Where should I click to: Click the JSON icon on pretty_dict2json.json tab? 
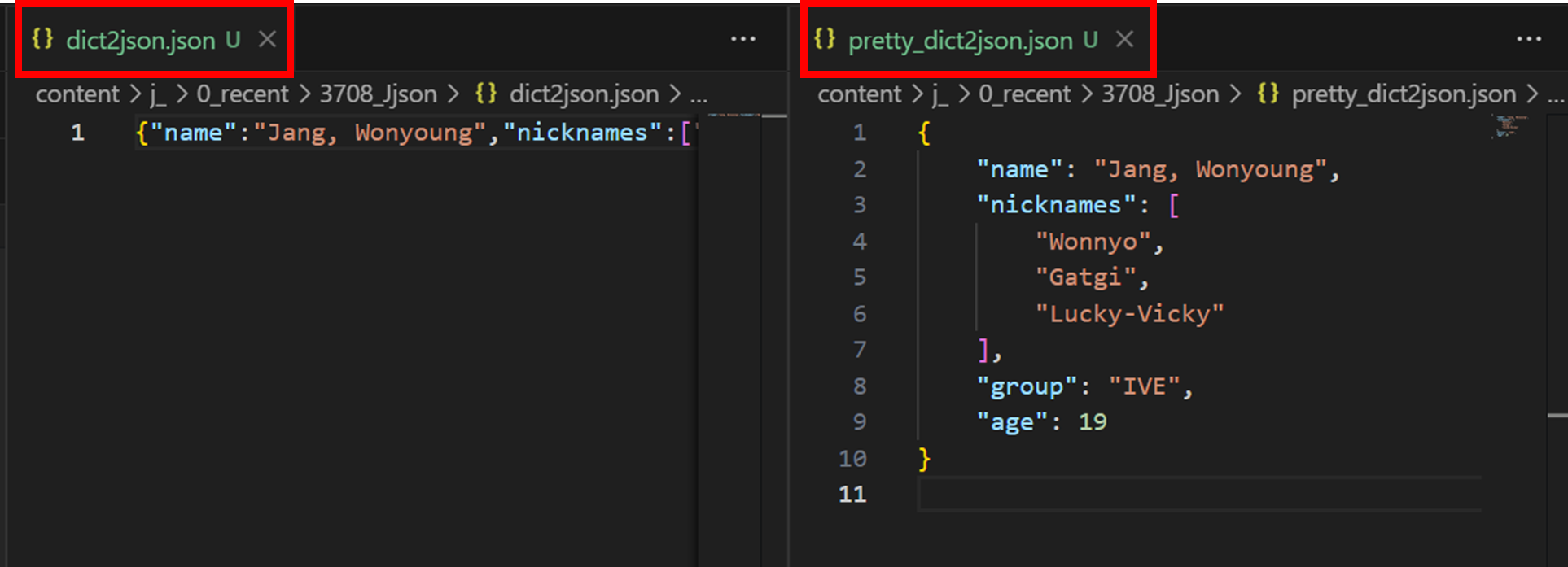[x=825, y=38]
